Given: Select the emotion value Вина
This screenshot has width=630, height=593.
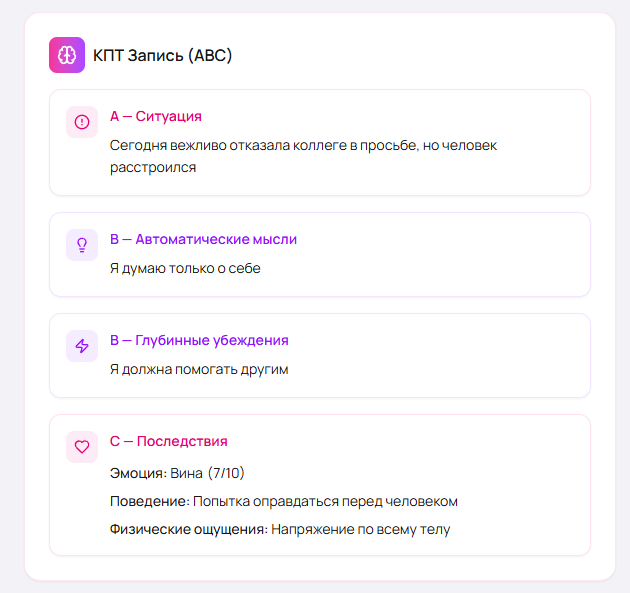Looking at the screenshot, I should pyautogui.click(x=188, y=473).
